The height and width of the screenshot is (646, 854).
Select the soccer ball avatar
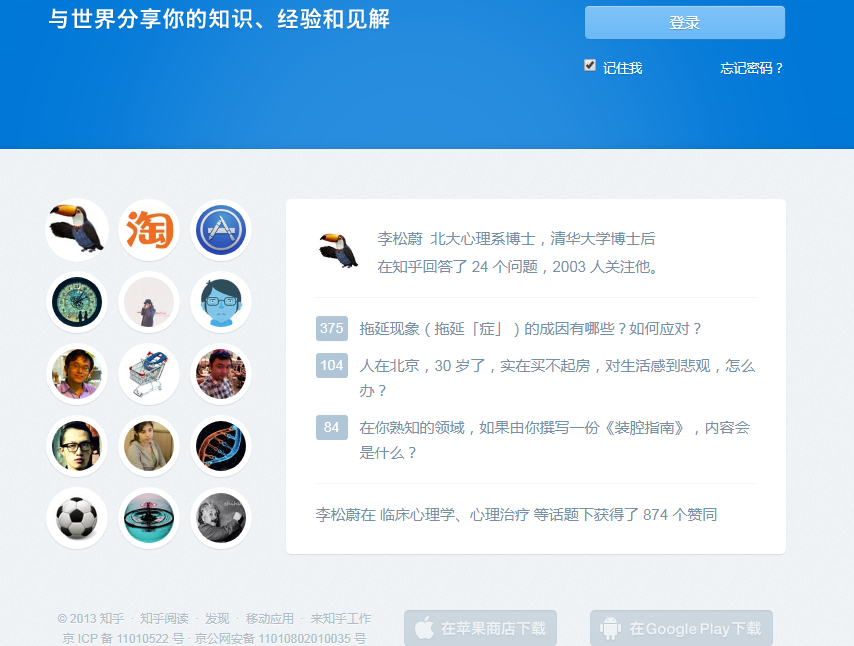pos(77,517)
